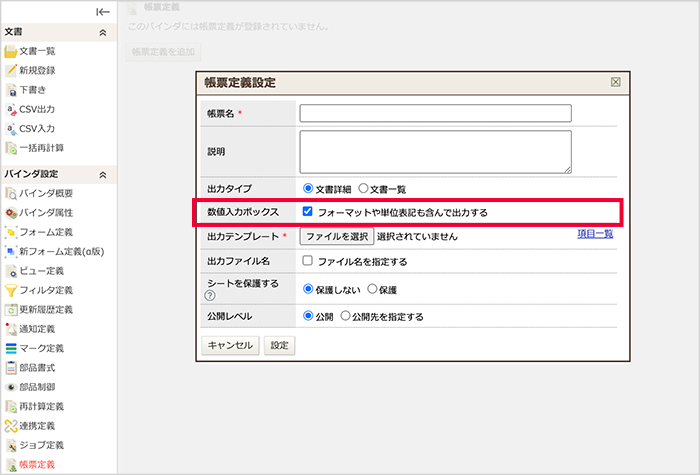Image resolution: width=700 pixels, height=475 pixels.
Task: Select the 文書一覧 output type radio
Action: pyautogui.click(x=363, y=188)
